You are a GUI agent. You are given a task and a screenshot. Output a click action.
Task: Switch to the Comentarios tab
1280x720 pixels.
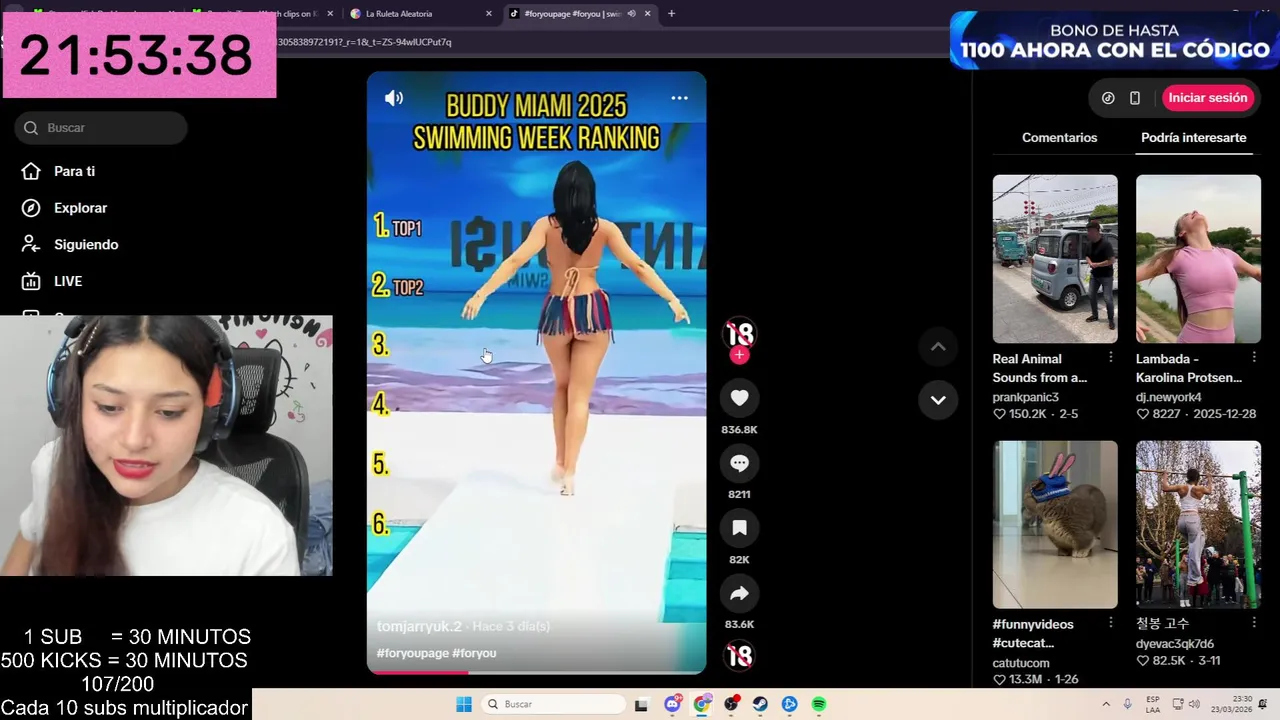1059,138
